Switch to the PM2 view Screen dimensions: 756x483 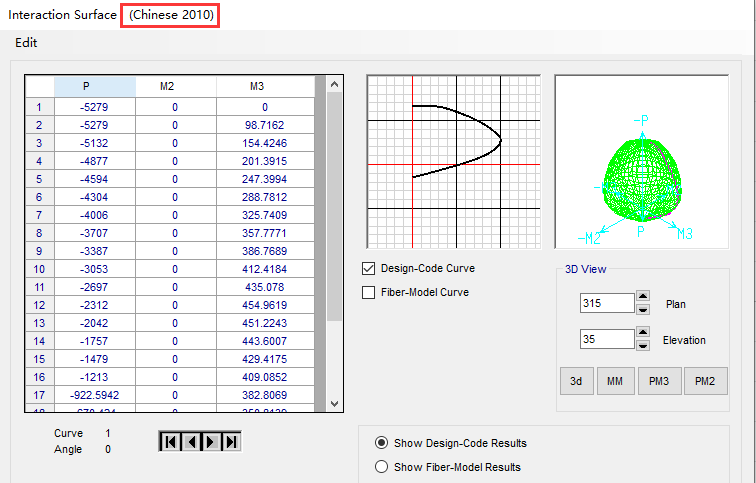(x=705, y=381)
